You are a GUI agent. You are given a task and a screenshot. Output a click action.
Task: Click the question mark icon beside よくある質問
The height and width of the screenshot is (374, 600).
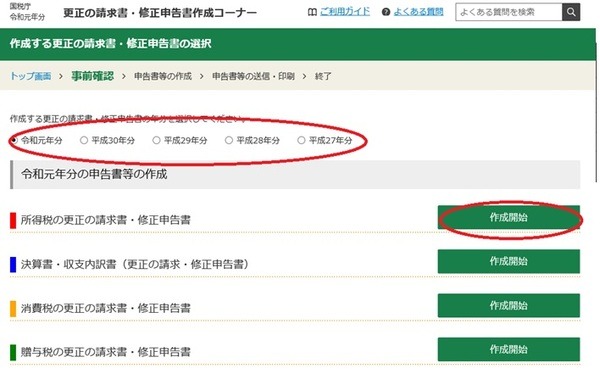(x=386, y=12)
